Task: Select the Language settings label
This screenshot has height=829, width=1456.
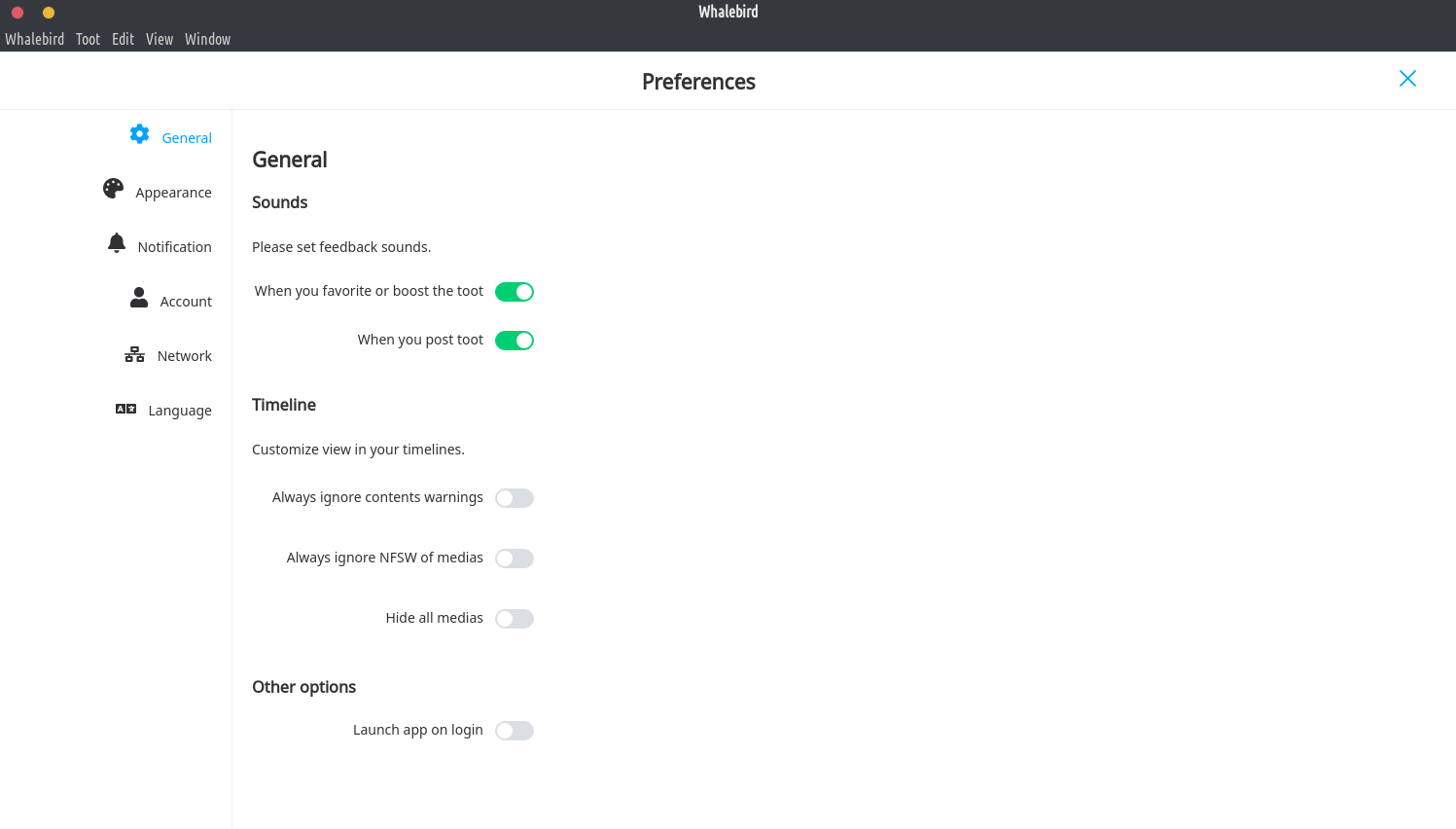Action: 180,411
